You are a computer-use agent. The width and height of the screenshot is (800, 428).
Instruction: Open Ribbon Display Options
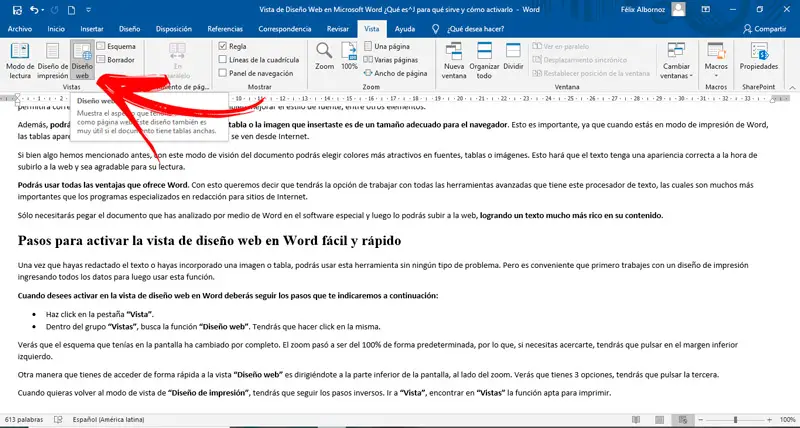706,9
